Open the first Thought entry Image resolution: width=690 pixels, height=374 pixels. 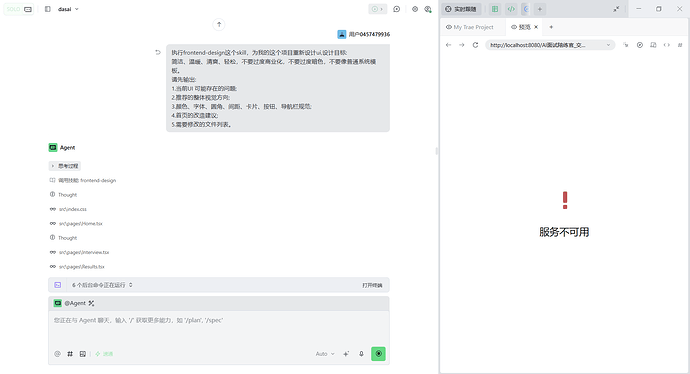(x=63, y=194)
